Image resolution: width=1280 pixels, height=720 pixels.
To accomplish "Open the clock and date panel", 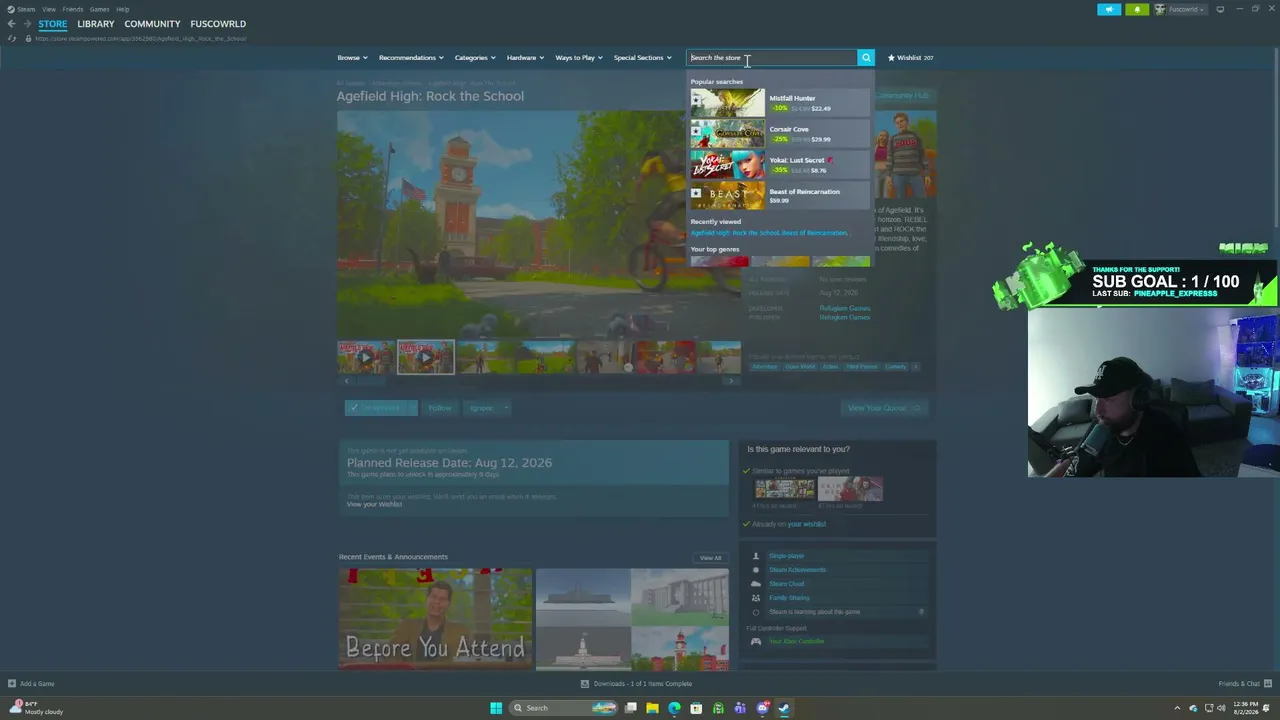I will pos(1248,708).
